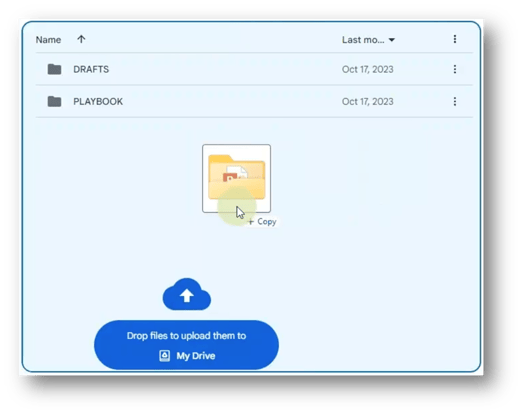This screenshot has width=522, height=414.
Task: Click the DRAFTS folder icon
Action: 54,69
